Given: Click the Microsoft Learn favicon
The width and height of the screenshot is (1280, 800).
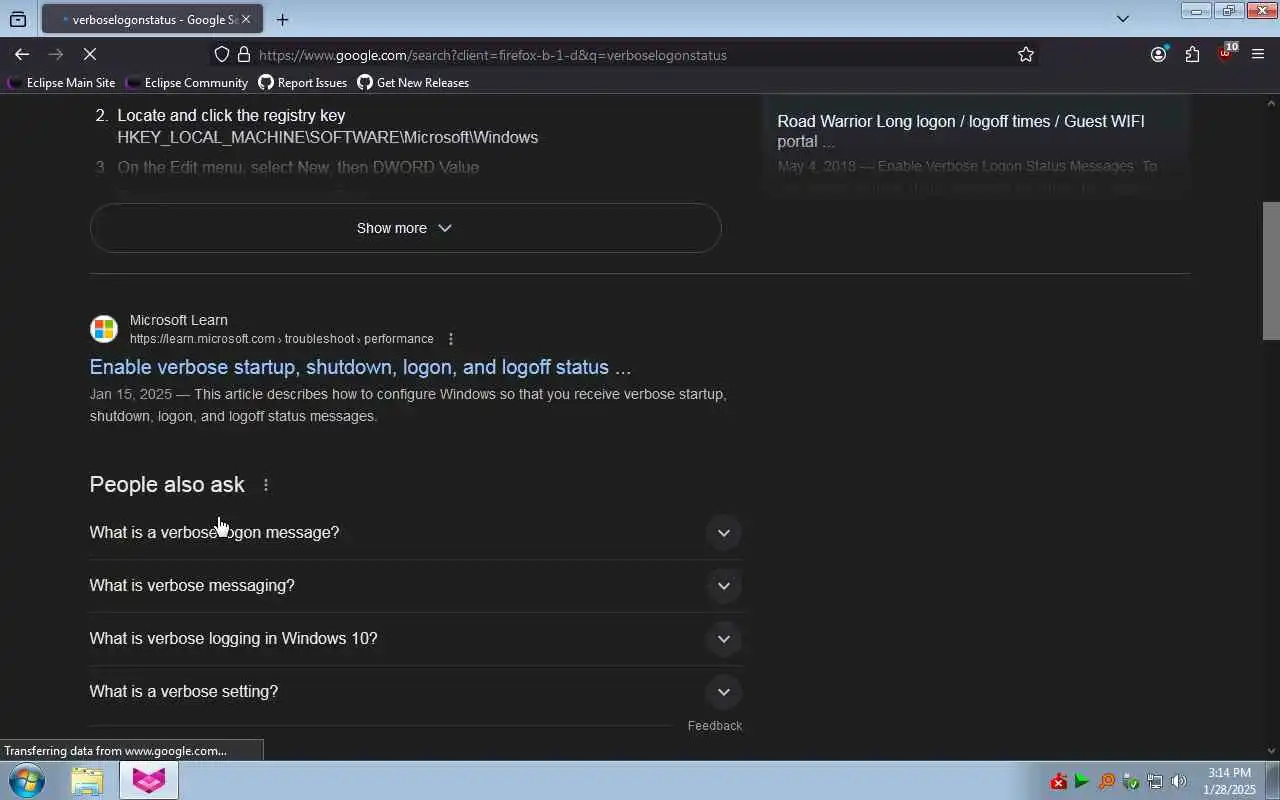Looking at the screenshot, I should coord(104,329).
